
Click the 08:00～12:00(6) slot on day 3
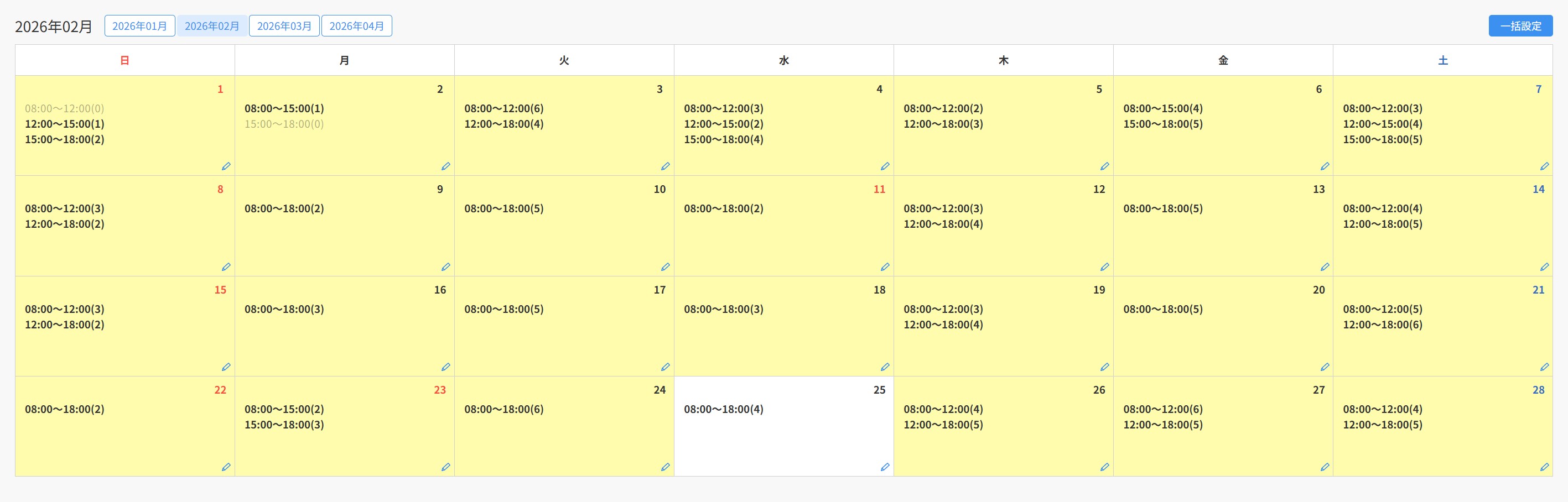[503, 108]
